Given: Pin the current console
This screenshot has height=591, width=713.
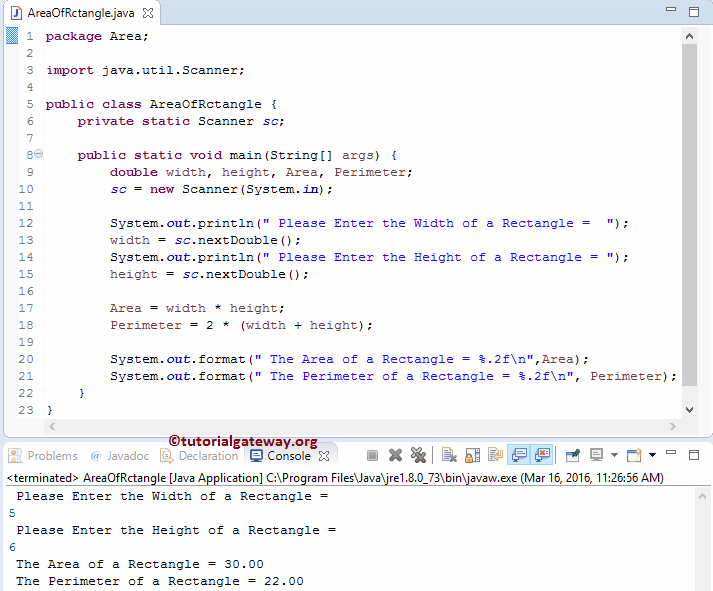Looking at the screenshot, I should (x=572, y=455).
